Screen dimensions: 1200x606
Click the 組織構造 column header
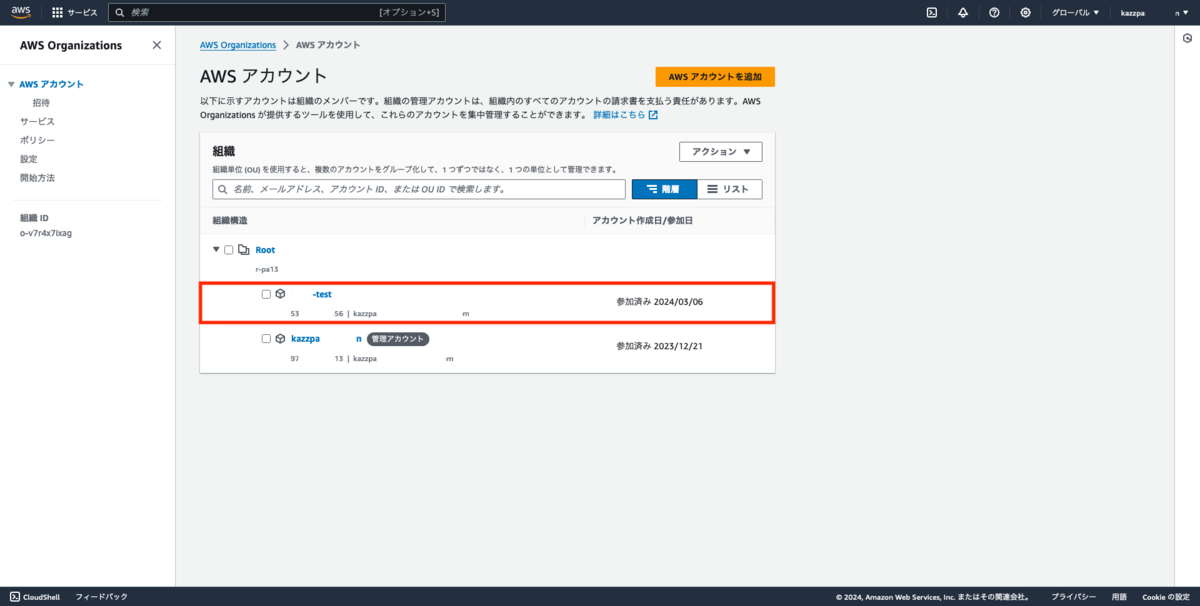[230, 220]
